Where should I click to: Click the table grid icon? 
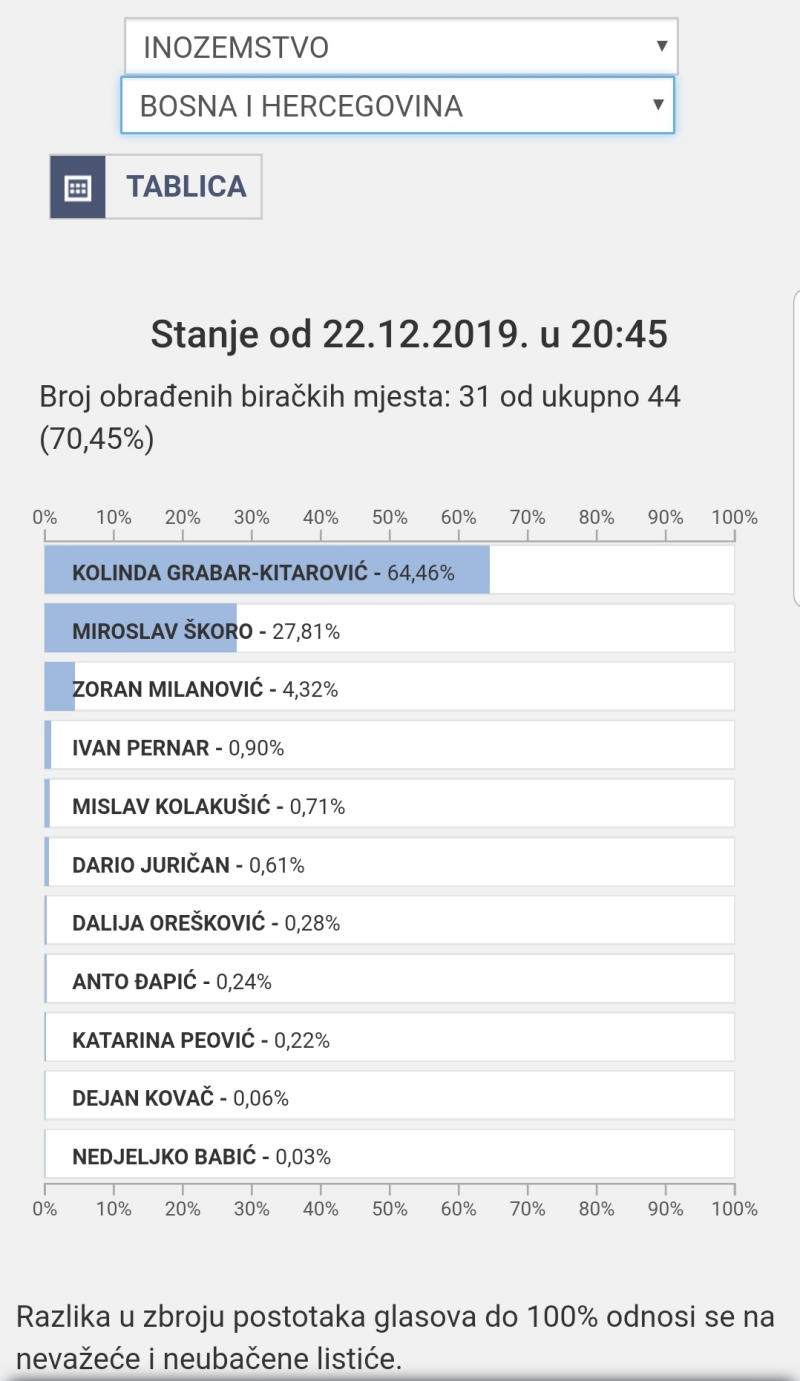point(78,187)
